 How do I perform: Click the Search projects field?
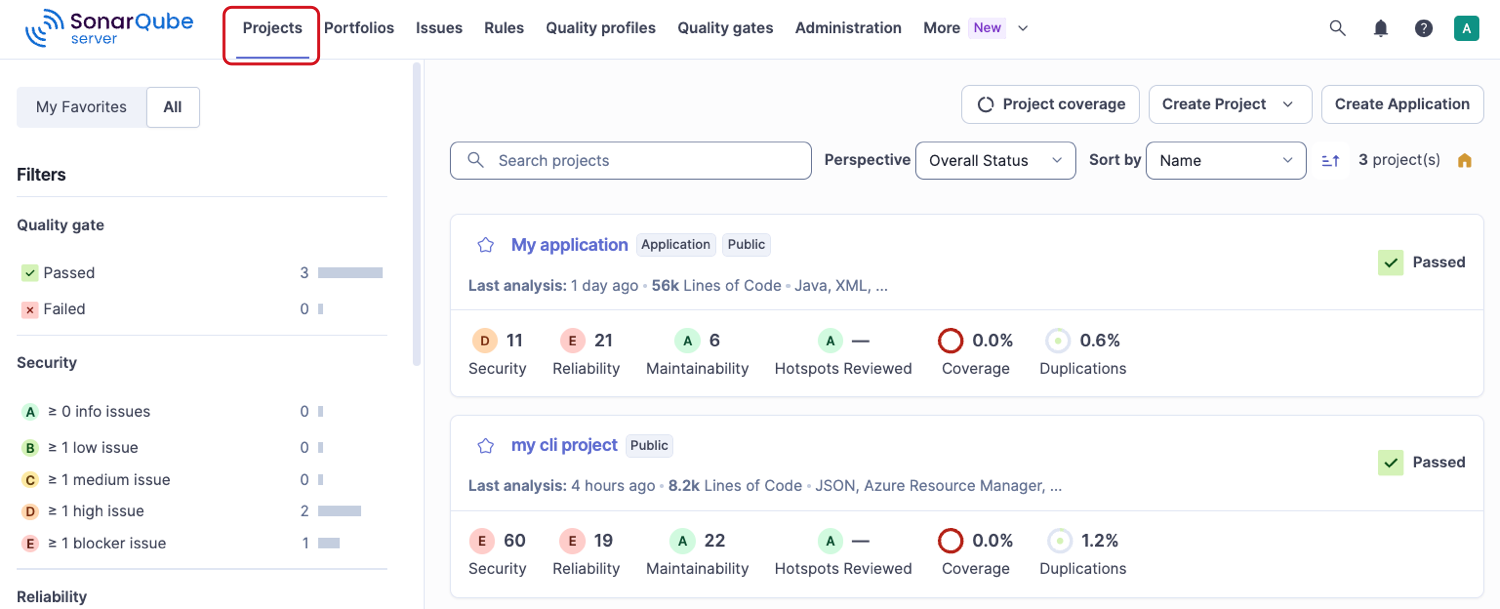point(631,160)
